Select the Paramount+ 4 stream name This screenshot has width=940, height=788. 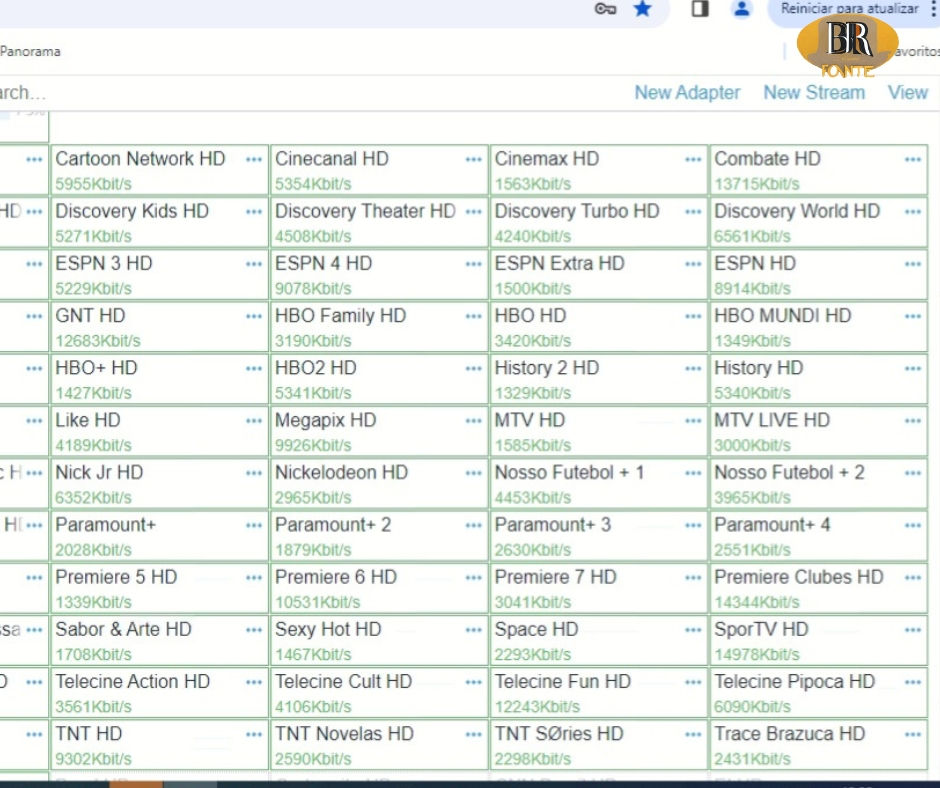772,524
